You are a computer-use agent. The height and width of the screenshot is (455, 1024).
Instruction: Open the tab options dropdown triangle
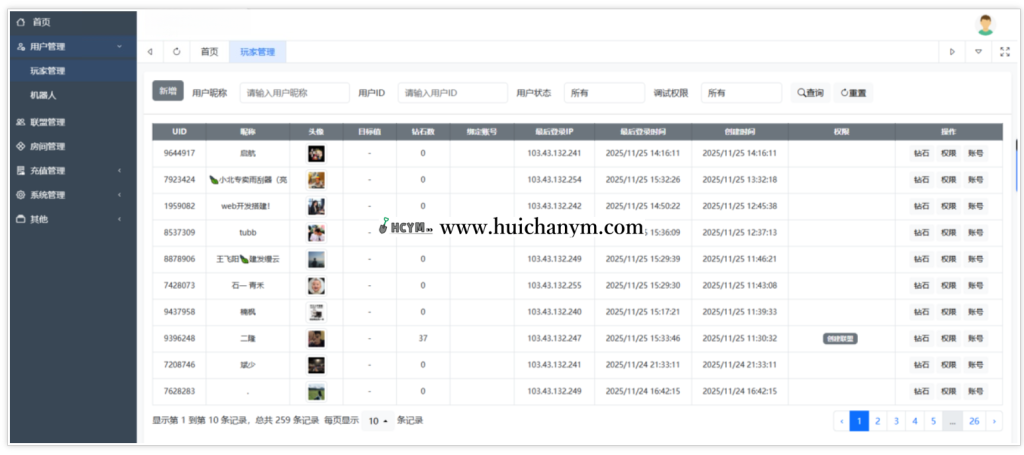point(978,51)
